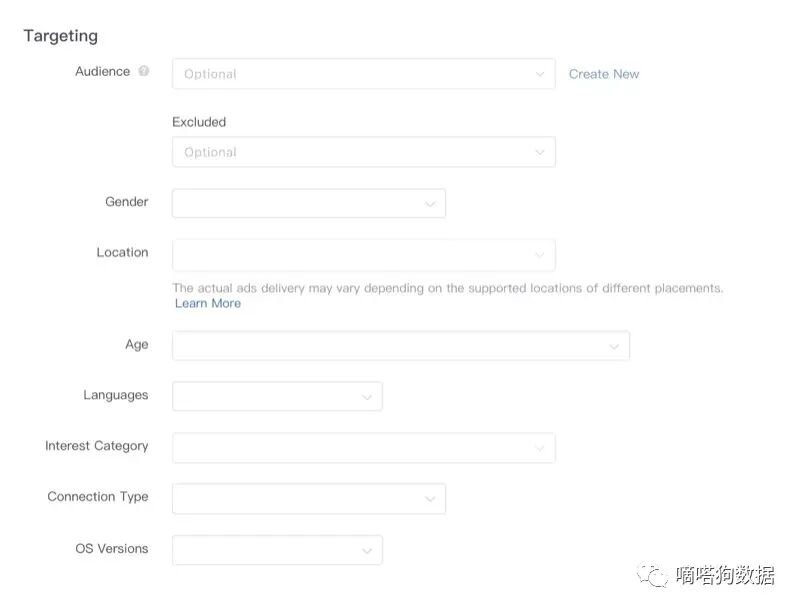800x610 pixels.
Task: Click the chevron in Excluded dropdown
Action: click(x=539, y=152)
